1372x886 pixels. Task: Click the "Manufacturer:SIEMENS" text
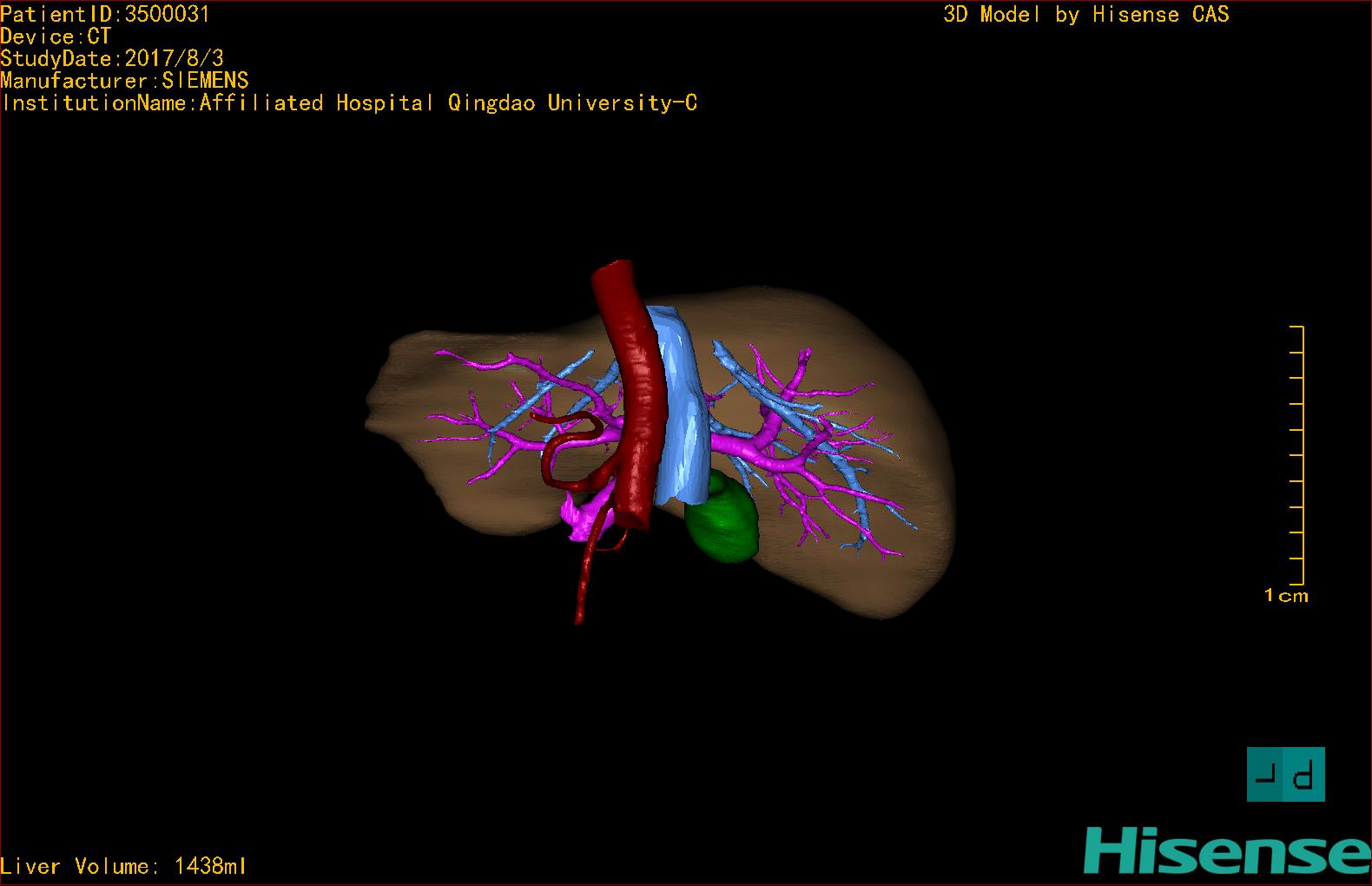point(125,81)
